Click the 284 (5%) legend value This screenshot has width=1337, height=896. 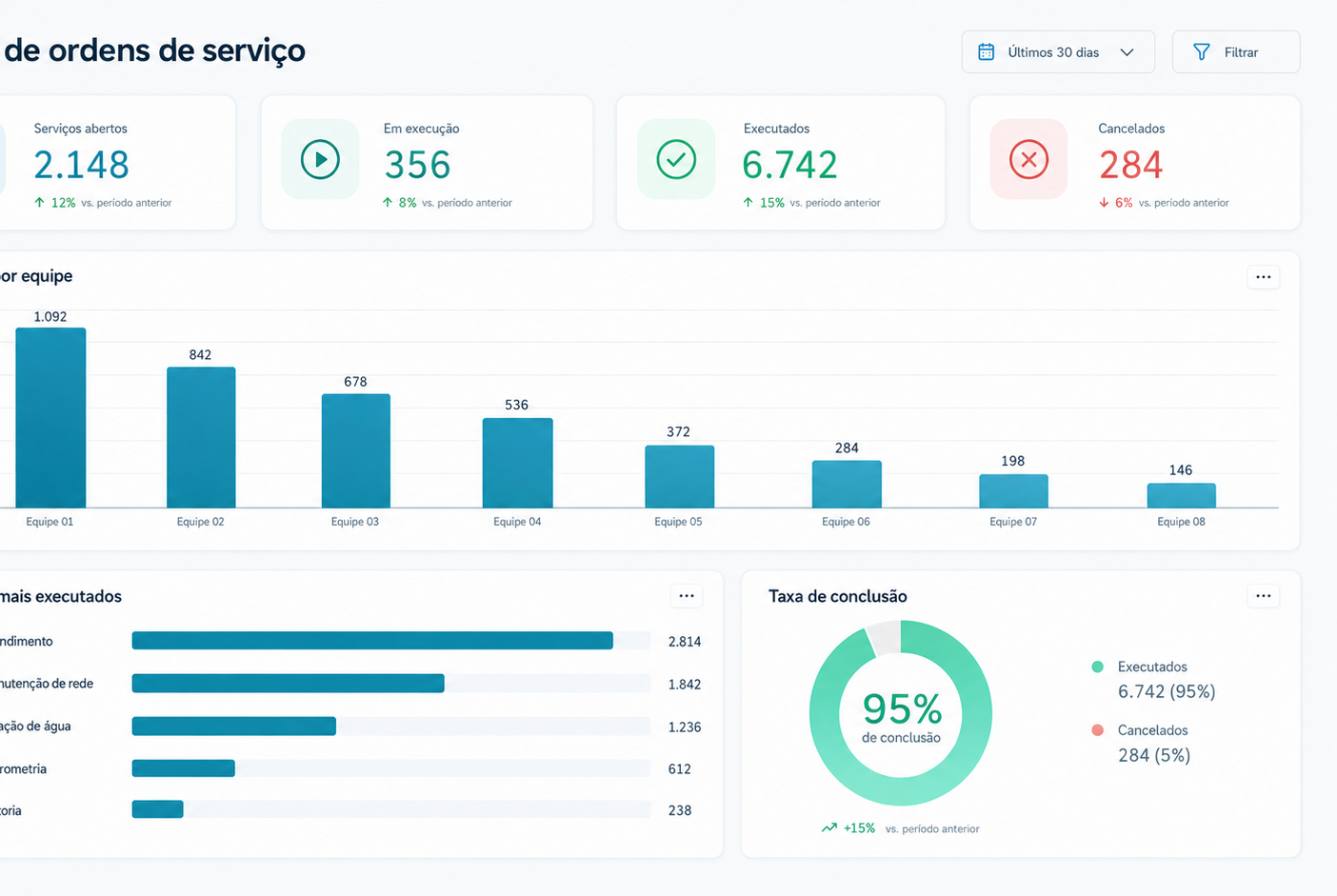[1154, 755]
